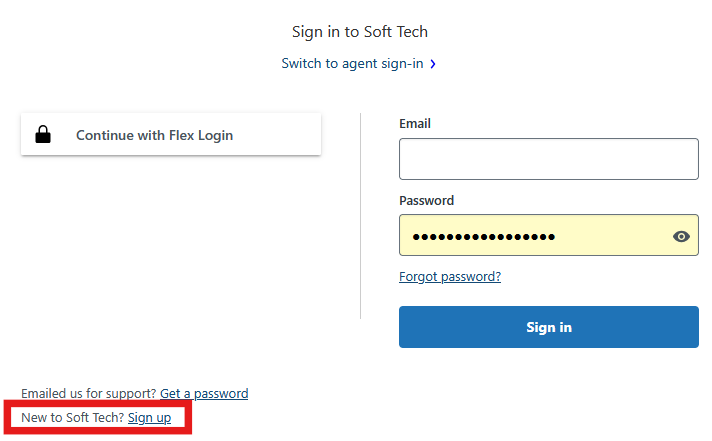Click blank space below the Flex Login button

(171, 254)
